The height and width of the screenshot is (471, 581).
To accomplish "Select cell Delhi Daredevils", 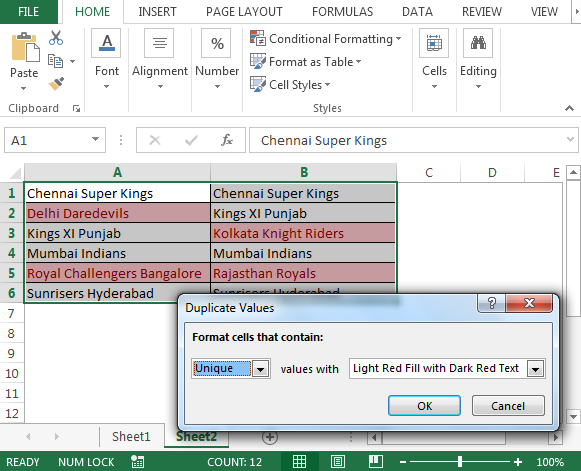I will point(117,213).
